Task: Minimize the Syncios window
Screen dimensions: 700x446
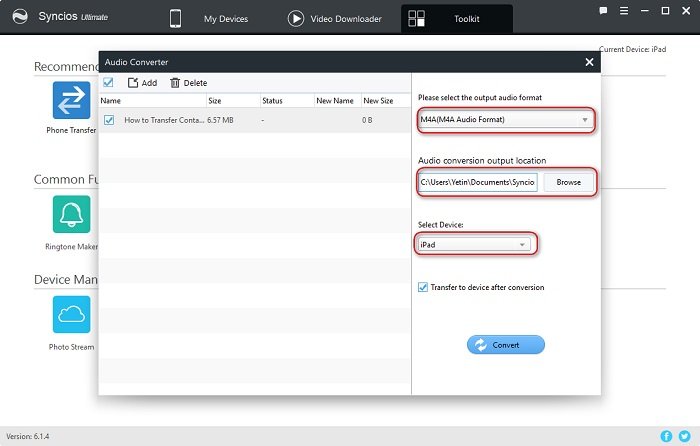Action: point(645,11)
